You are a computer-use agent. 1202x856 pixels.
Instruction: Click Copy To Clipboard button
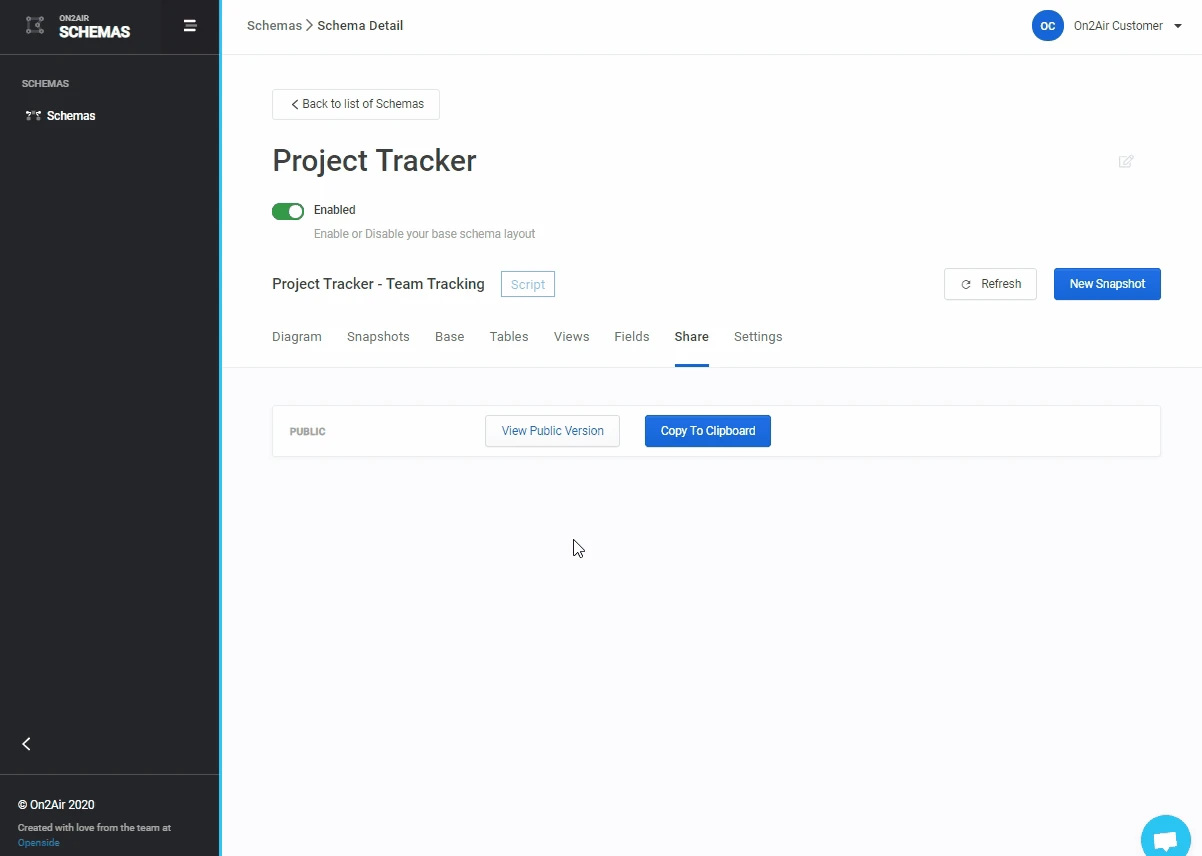[707, 431]
